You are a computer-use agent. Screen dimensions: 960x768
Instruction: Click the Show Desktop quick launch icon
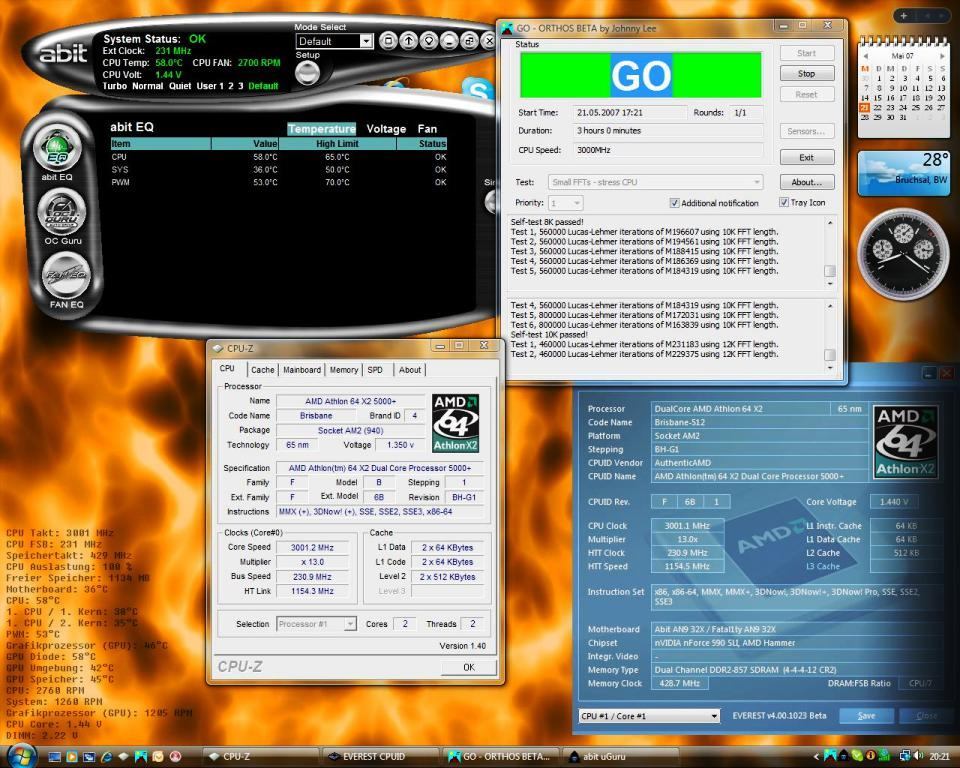pos(54,756)
